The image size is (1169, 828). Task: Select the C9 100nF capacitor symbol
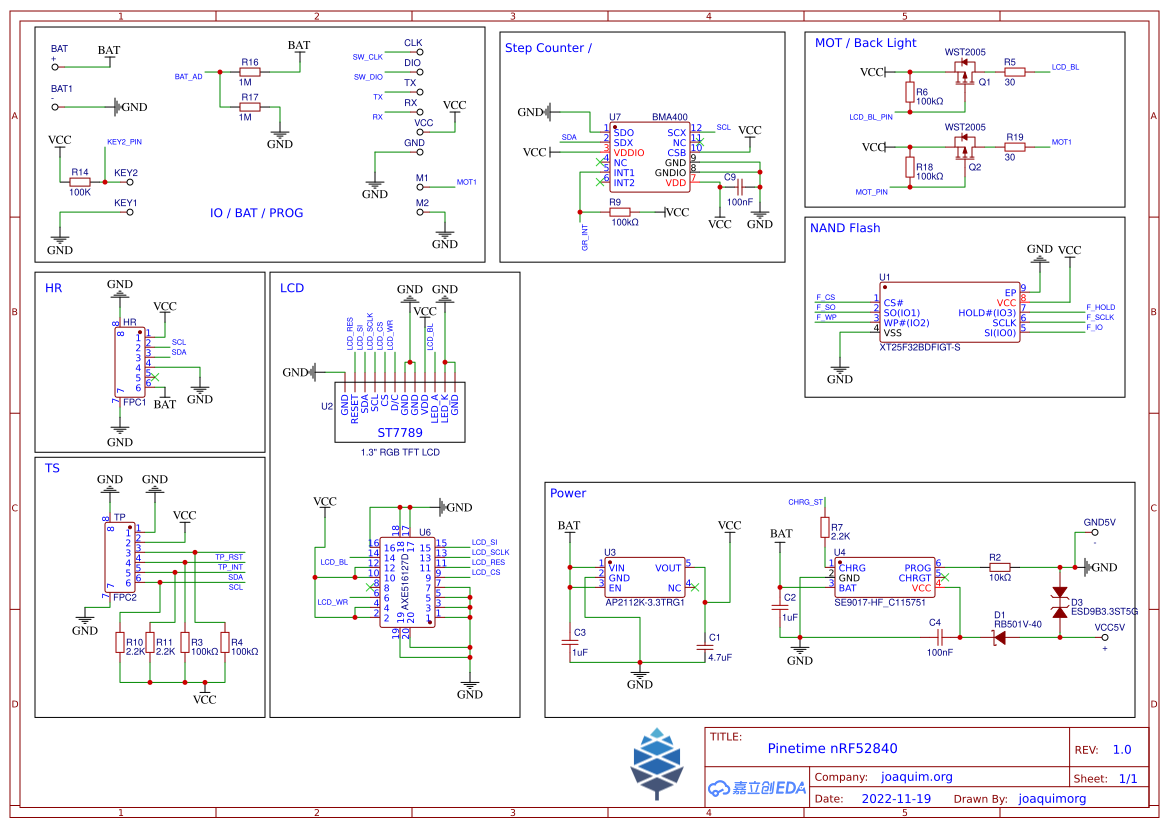(740, 186)
